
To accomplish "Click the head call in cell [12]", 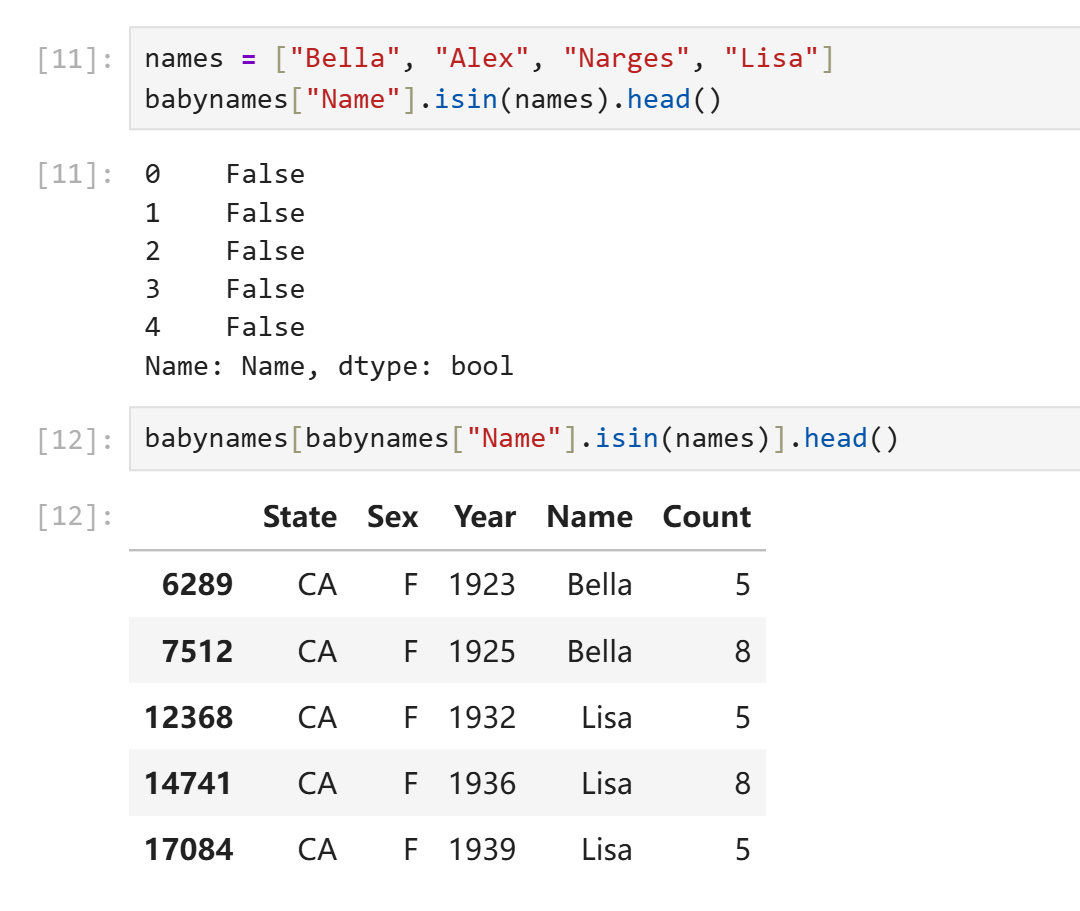I will click(835, 439).
